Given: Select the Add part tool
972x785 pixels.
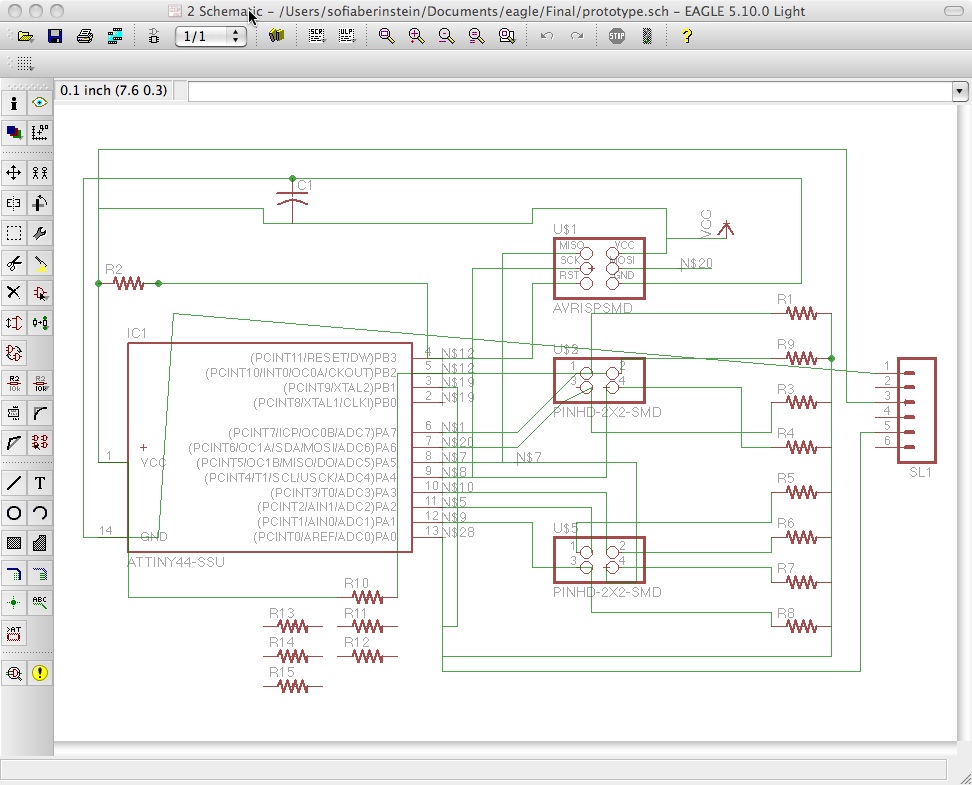Looking at the screenshot, I should [40, 293].
